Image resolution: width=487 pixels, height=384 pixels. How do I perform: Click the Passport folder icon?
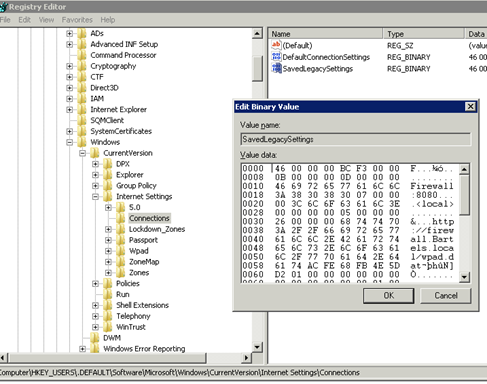121,240
